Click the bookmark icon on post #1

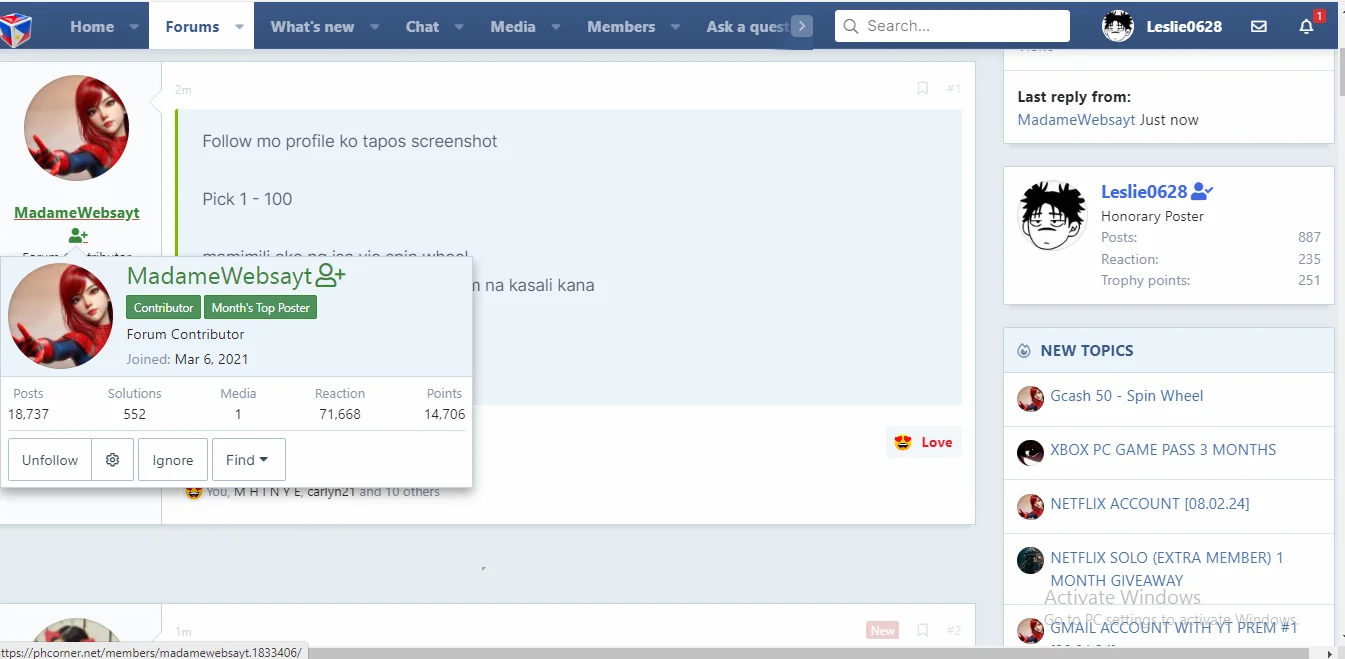point(922,89)
